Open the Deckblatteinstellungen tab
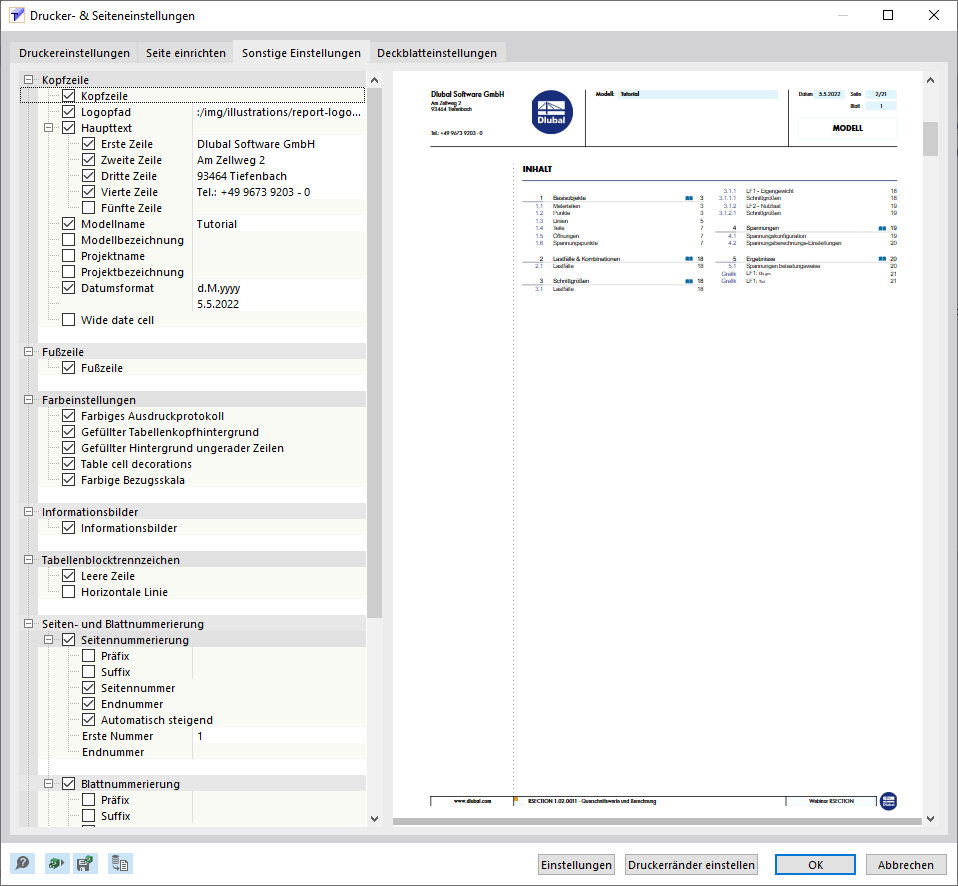Image resolution: width=958 pixels, height=886 pixels. point(437,53)
